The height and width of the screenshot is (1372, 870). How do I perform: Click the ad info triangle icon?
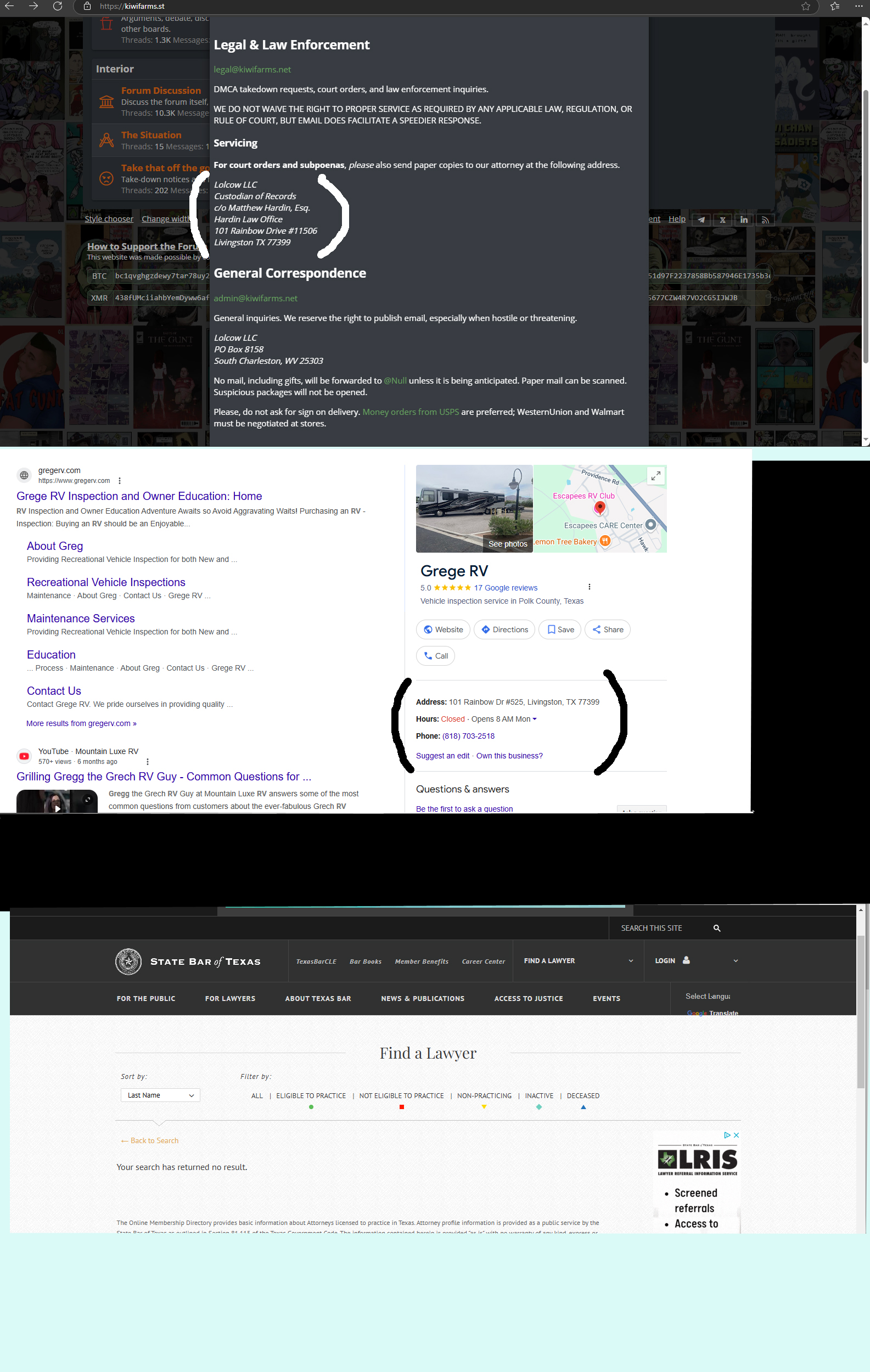pyautogui.click(x=727, y=1135)
